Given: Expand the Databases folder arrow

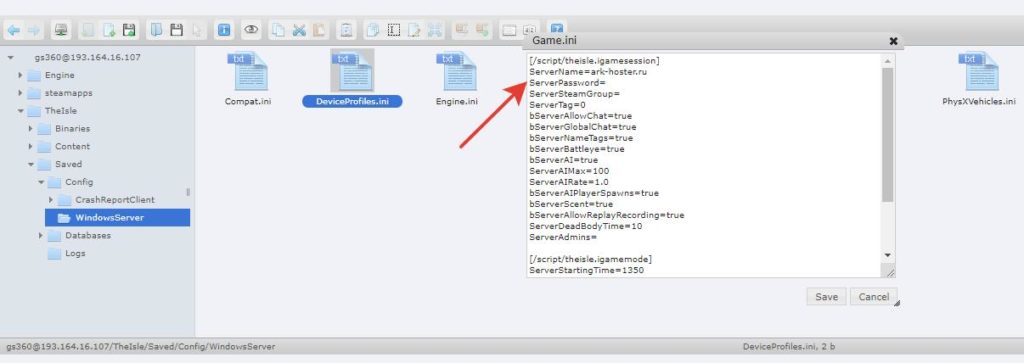Looking at the screenshot, I should tap(41, 236).
